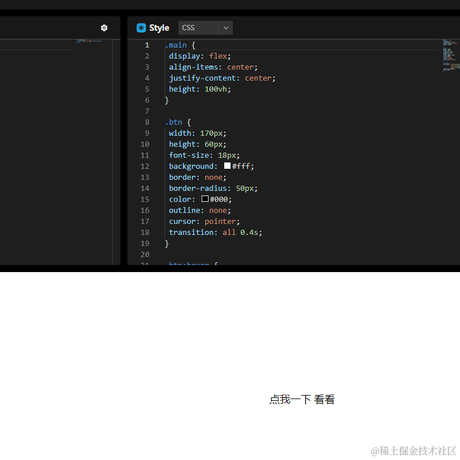Click the 'justify-content: center;' line
Screen dimensions: 460x460
pyautogui.click(x=222, y=78)
